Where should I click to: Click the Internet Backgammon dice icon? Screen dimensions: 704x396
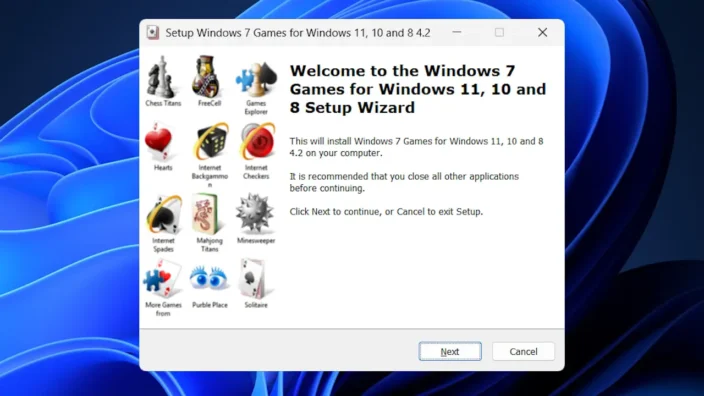(210, 141)
